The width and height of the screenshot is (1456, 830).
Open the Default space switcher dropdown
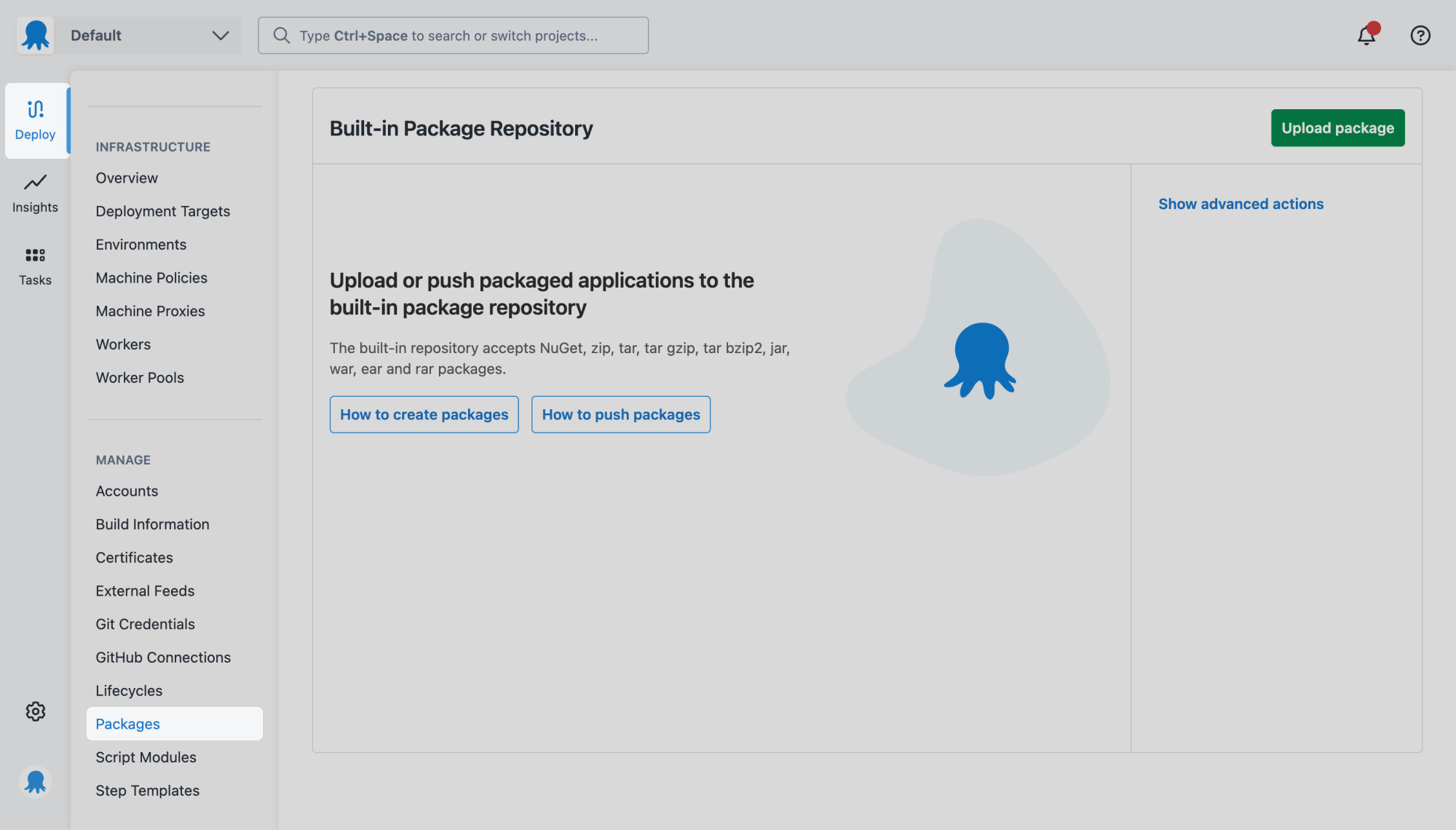point(148,35)
